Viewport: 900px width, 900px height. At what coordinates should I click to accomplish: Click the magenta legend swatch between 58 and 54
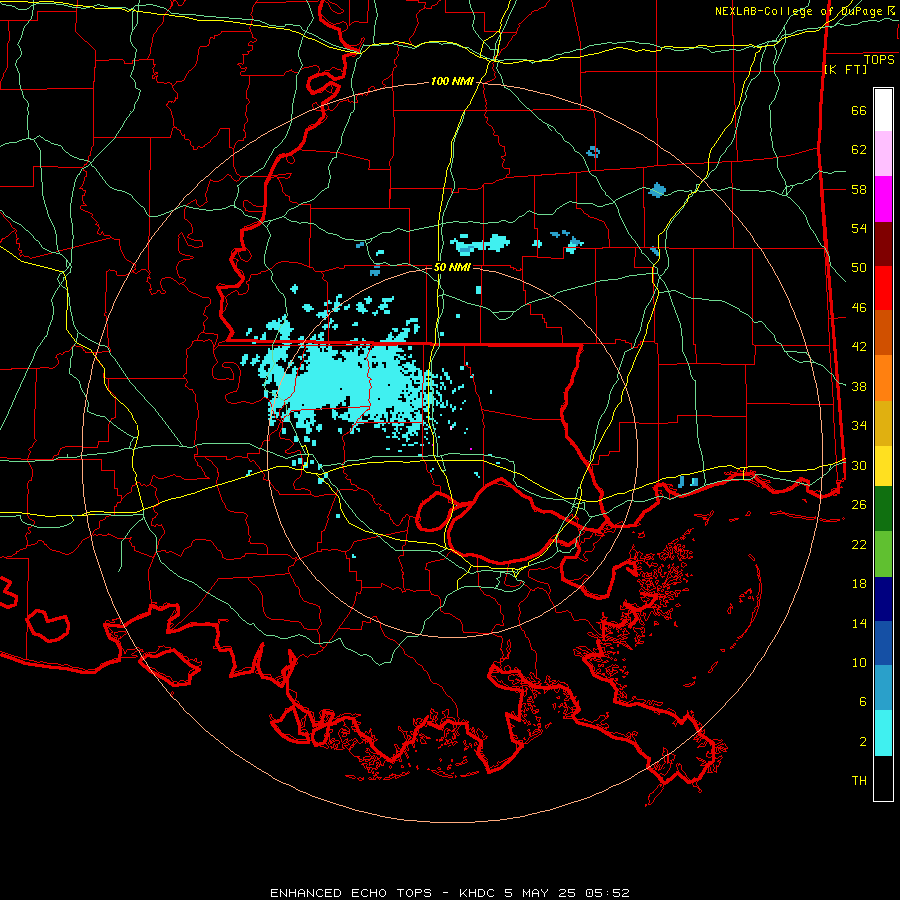coord(883,199)
